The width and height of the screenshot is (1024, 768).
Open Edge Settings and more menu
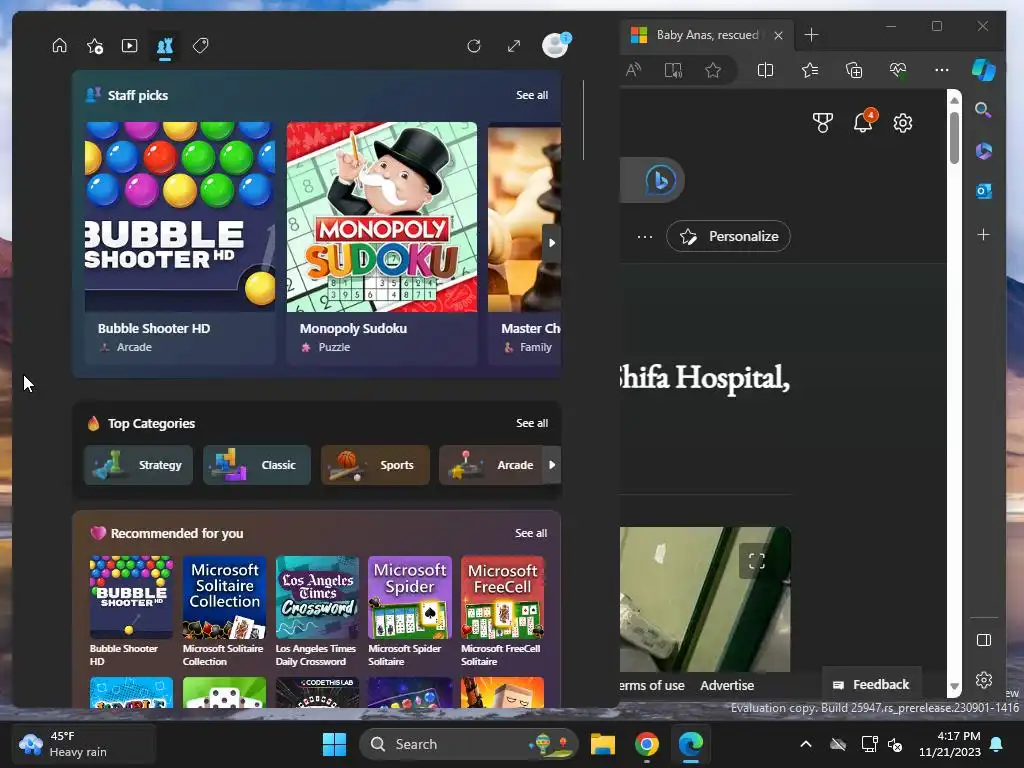click(x=942, y=70)
